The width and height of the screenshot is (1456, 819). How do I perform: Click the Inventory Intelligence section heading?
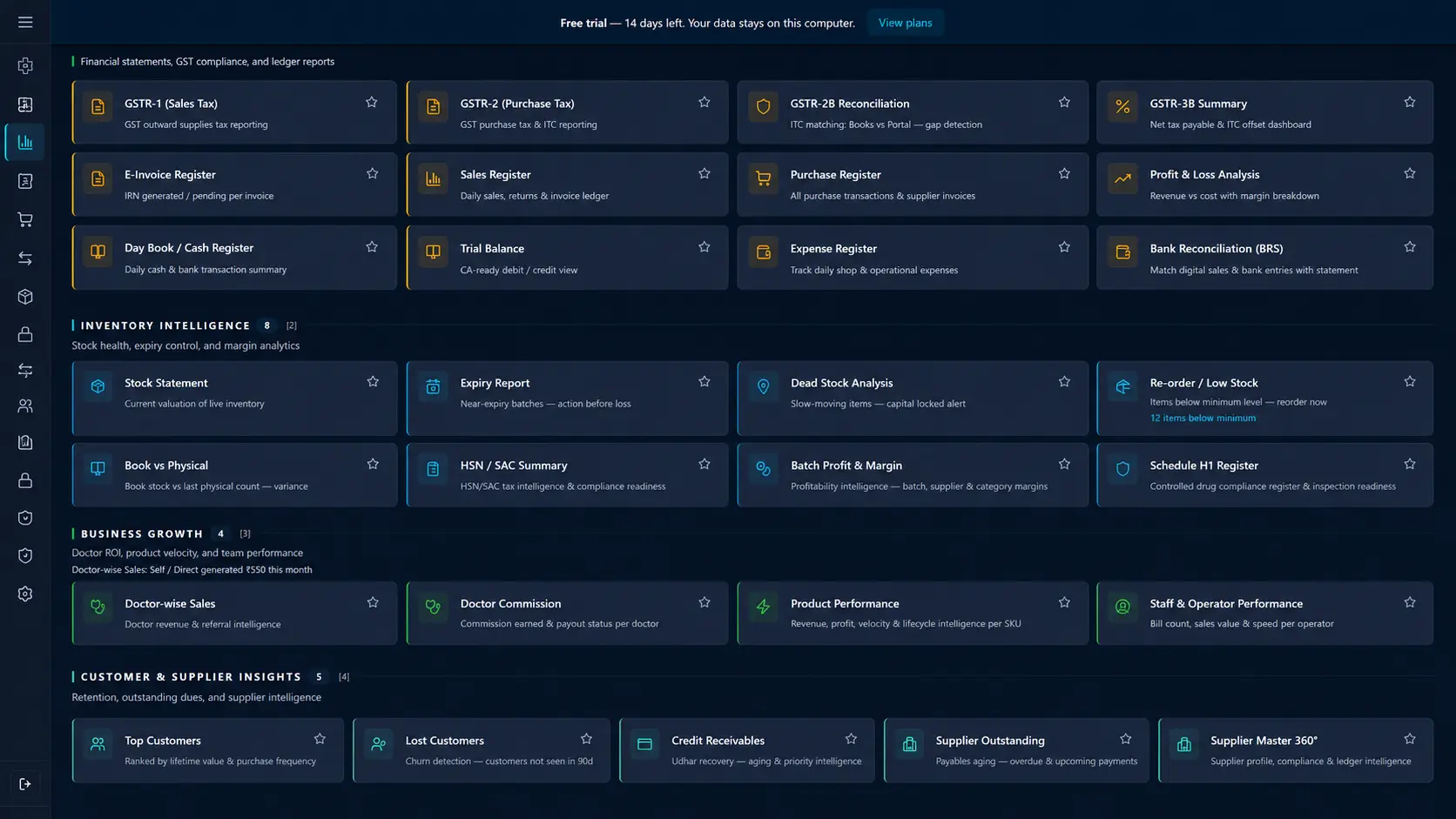(165, 326)
